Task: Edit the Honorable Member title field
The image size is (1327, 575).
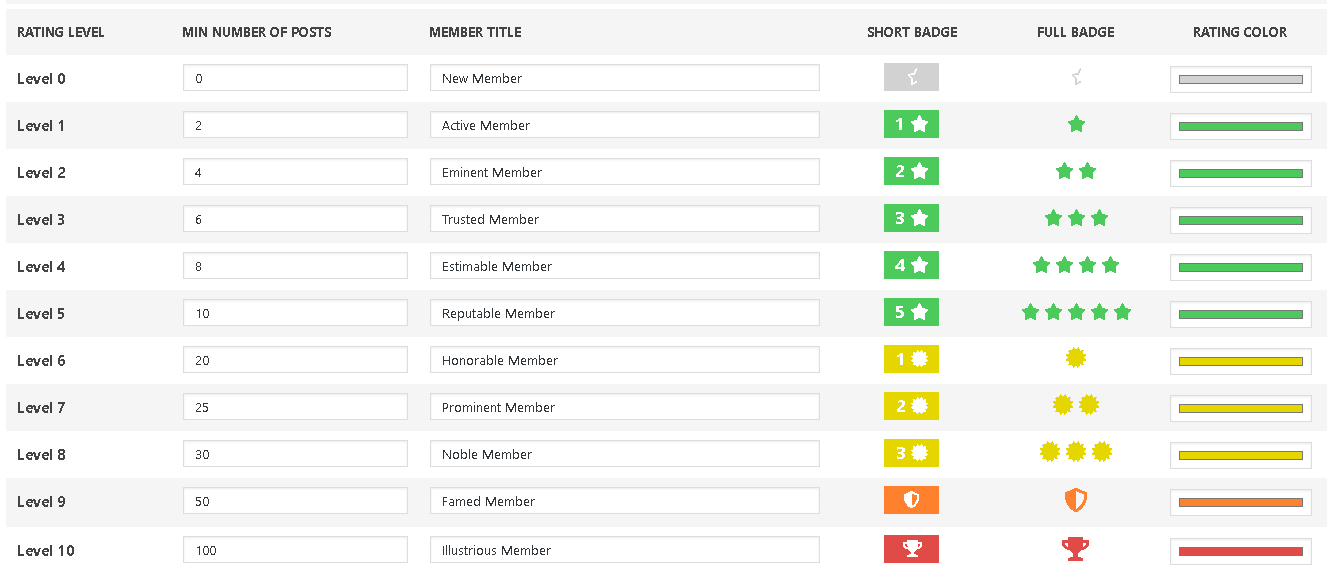Action: (x=625, y=360)
